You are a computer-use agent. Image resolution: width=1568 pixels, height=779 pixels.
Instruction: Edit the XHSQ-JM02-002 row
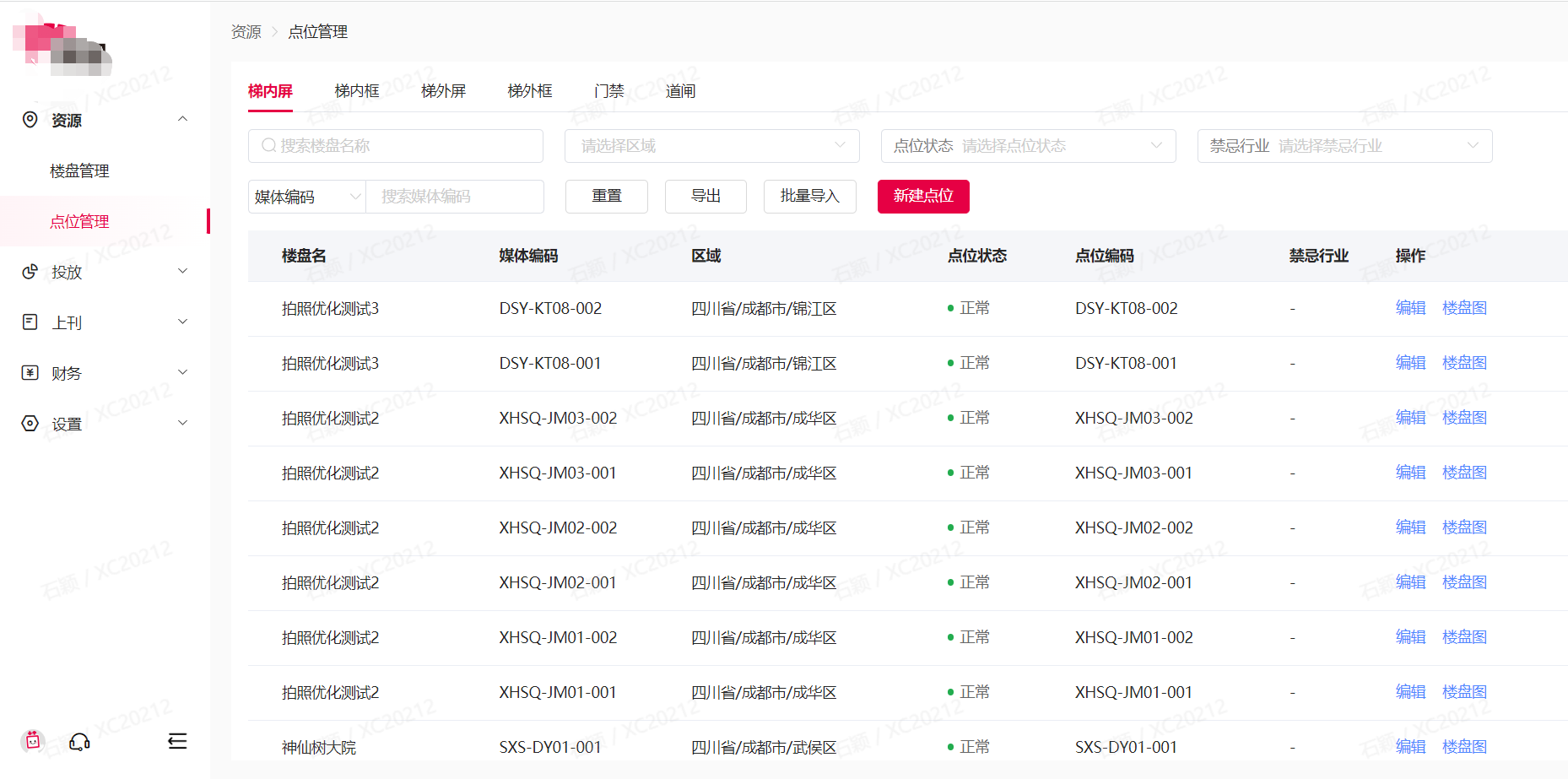point(1411,527)
